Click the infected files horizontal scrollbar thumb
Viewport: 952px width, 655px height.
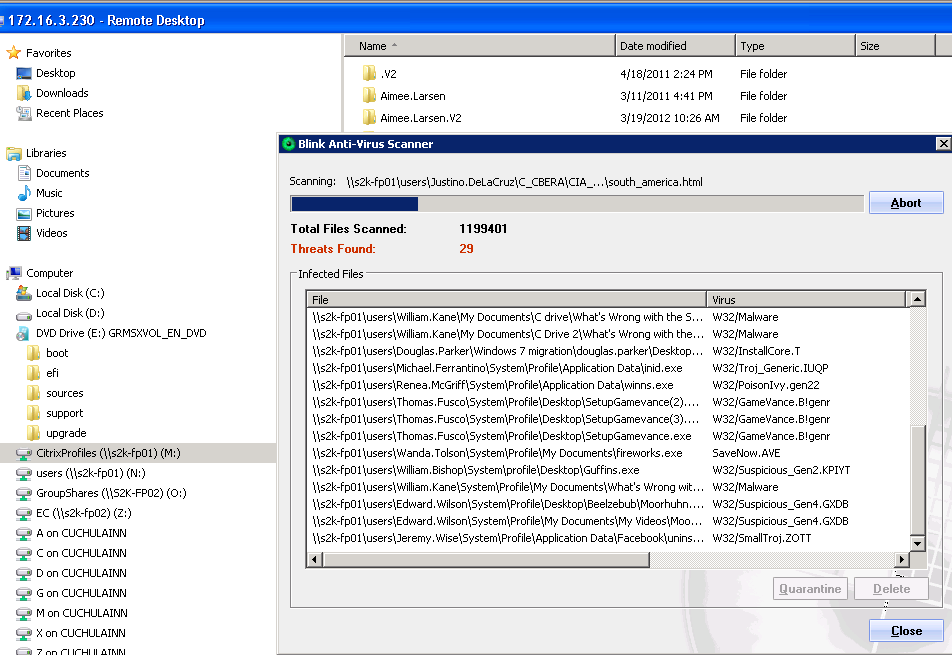click(x=486, y=560)
